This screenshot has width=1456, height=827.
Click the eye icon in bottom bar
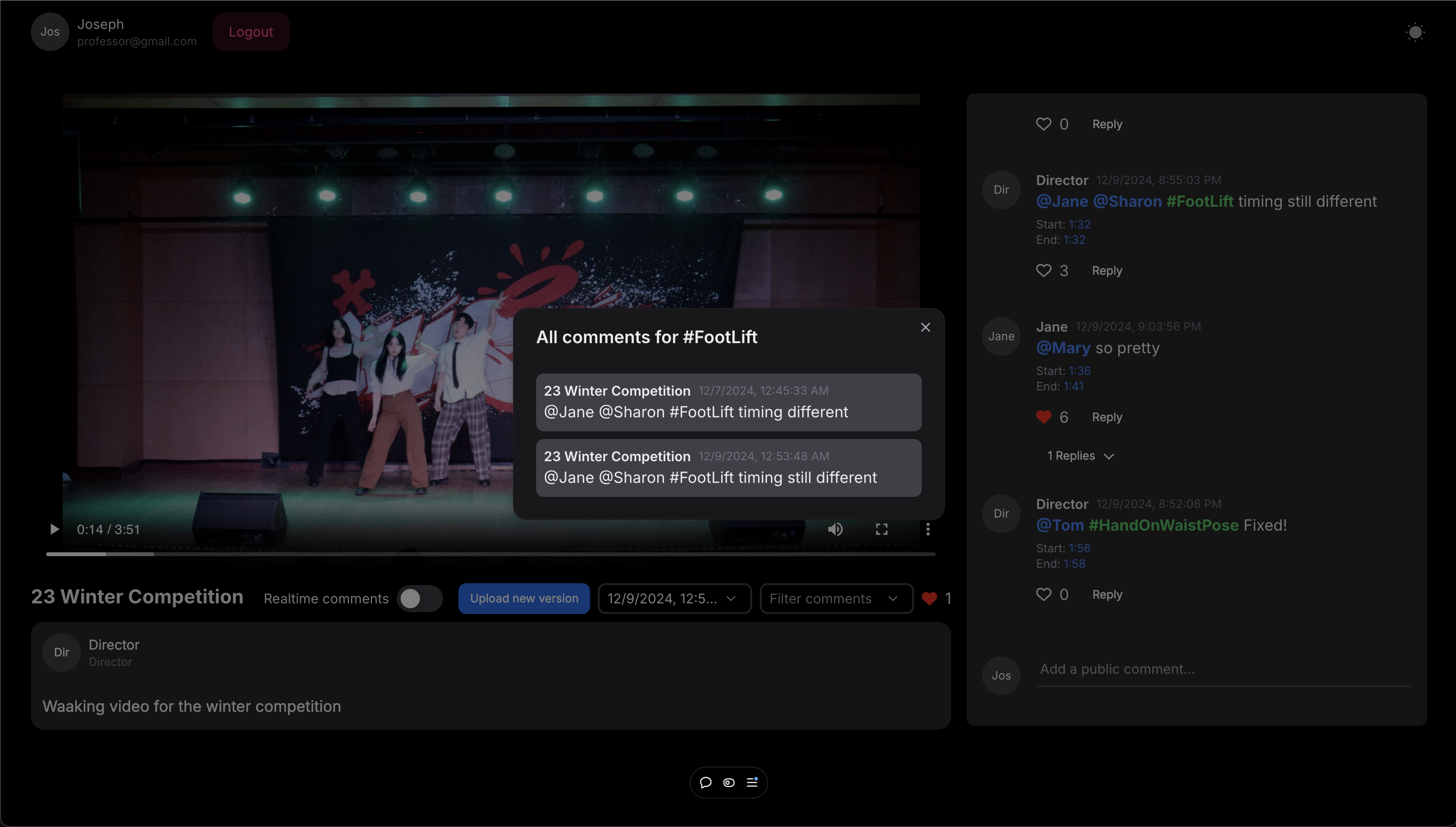(729, 783)
